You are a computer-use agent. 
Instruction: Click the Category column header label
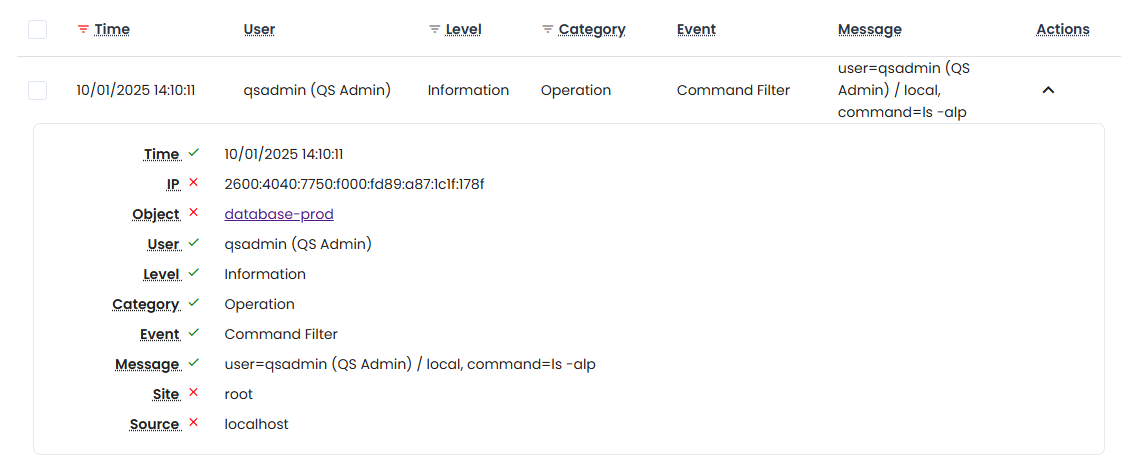coord(592,30)
